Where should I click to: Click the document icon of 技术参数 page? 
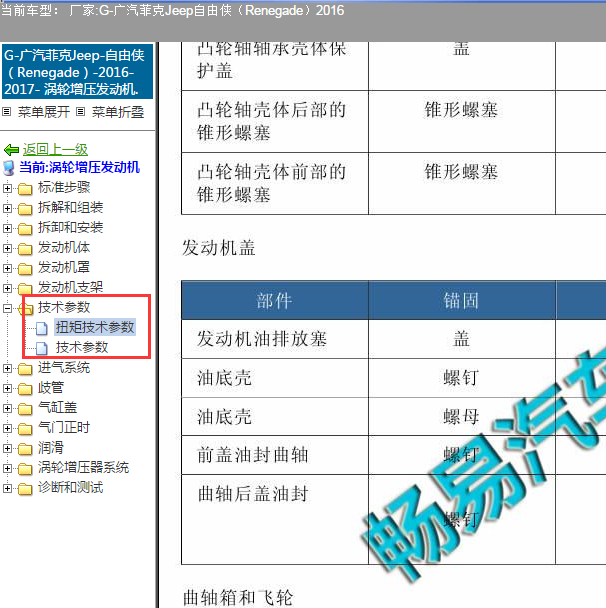pyautogui.click(x=42, y=348)
